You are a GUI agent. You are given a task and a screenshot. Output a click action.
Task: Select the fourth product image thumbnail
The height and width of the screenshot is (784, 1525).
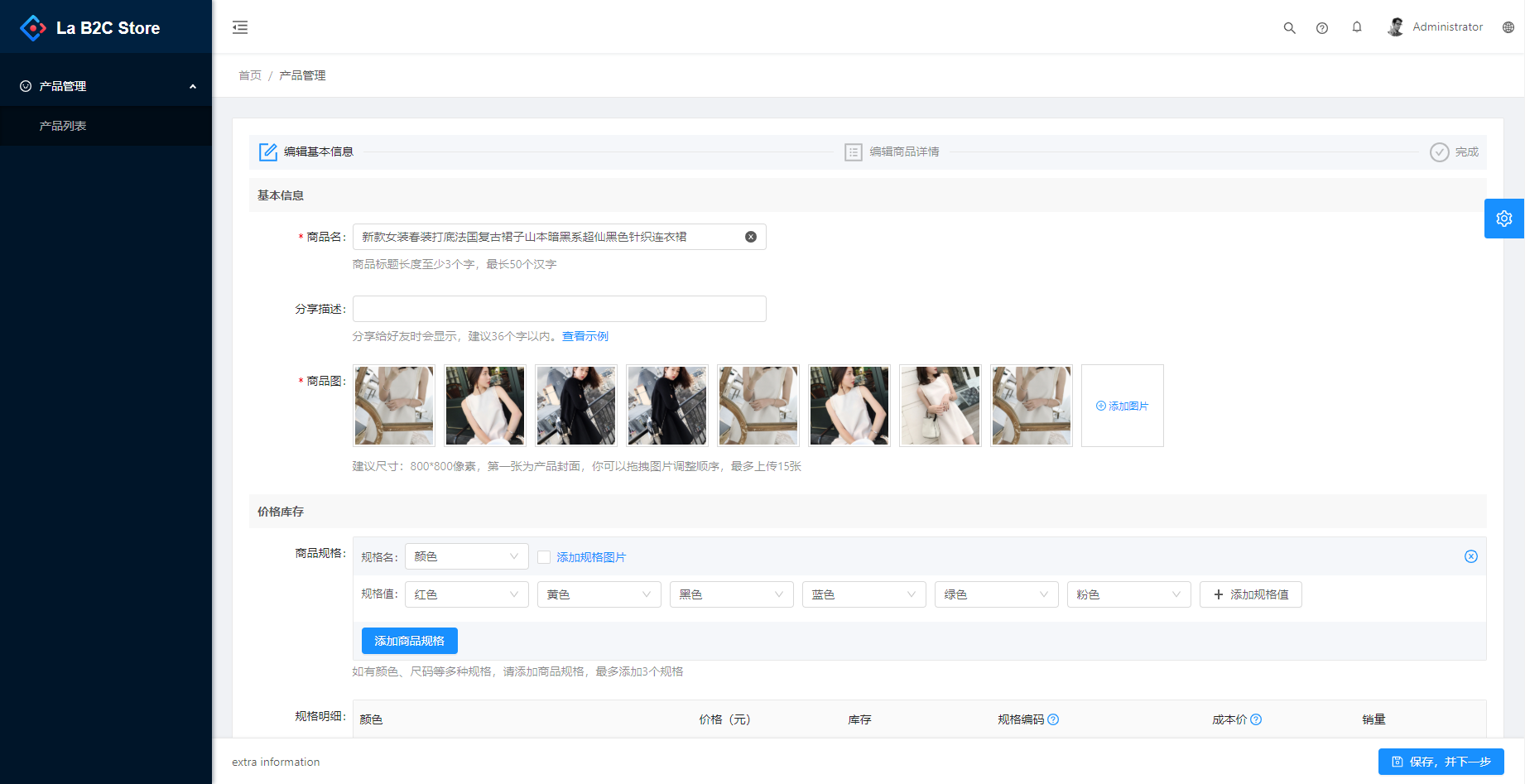coord(667,406)
